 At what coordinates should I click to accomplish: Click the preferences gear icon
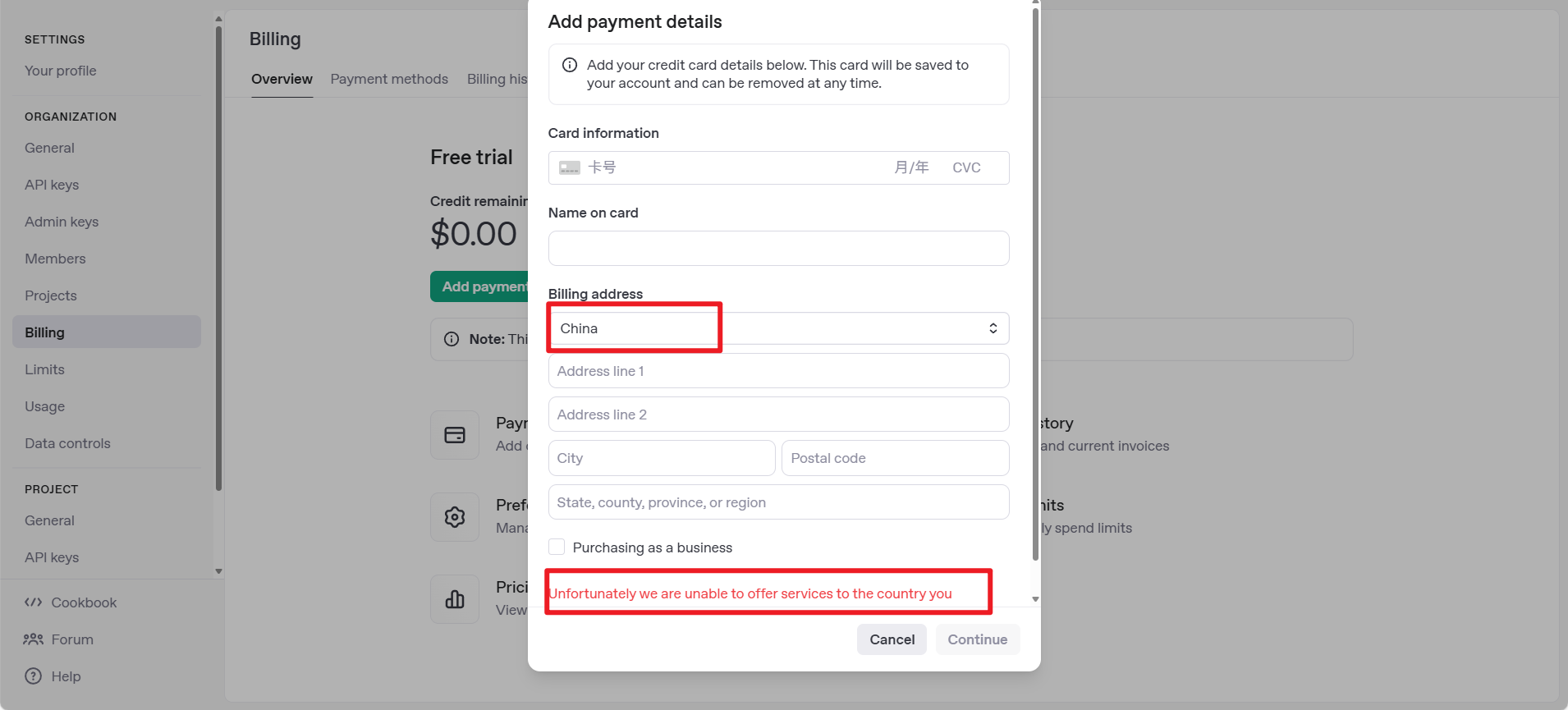tap(455, 517)
